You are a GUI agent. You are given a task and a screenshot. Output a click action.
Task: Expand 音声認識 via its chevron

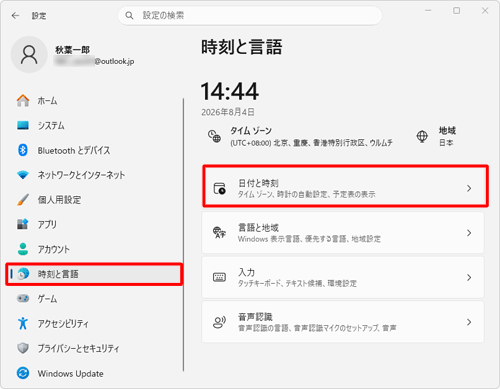point(469,322)
